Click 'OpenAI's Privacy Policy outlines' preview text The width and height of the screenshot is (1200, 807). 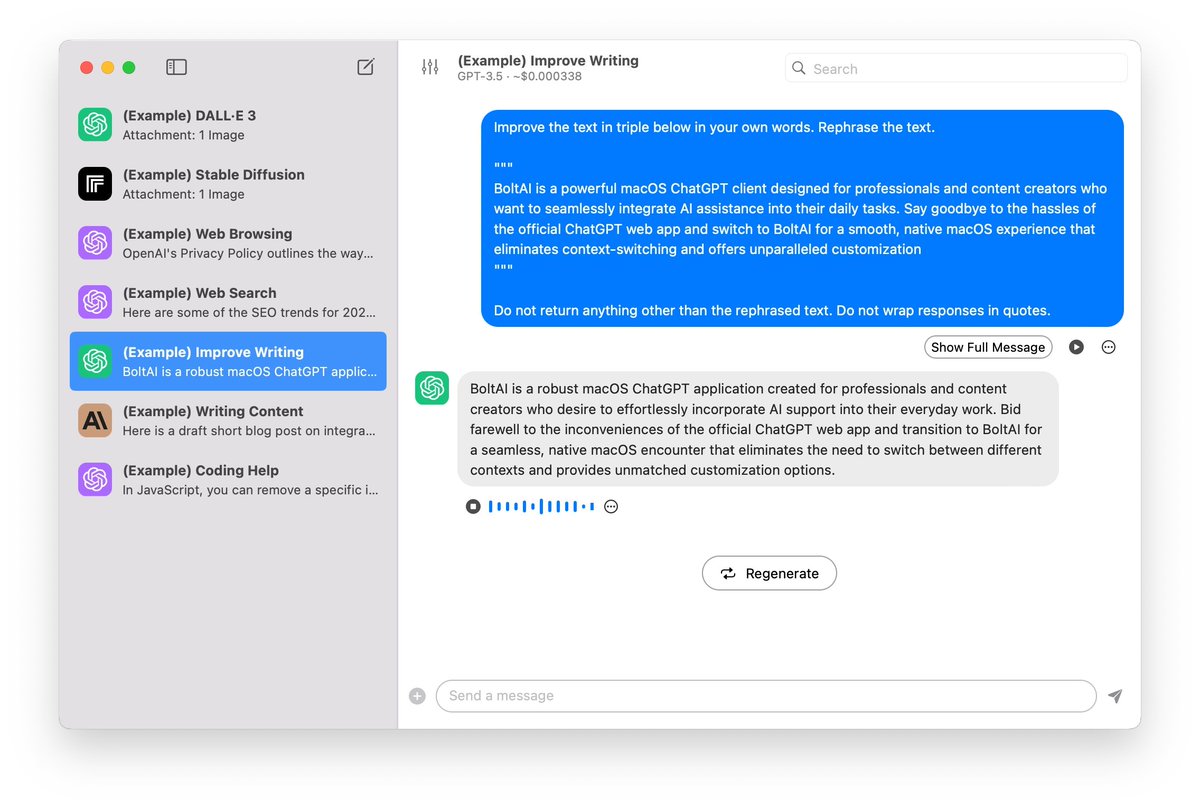[x=248, y=253]
